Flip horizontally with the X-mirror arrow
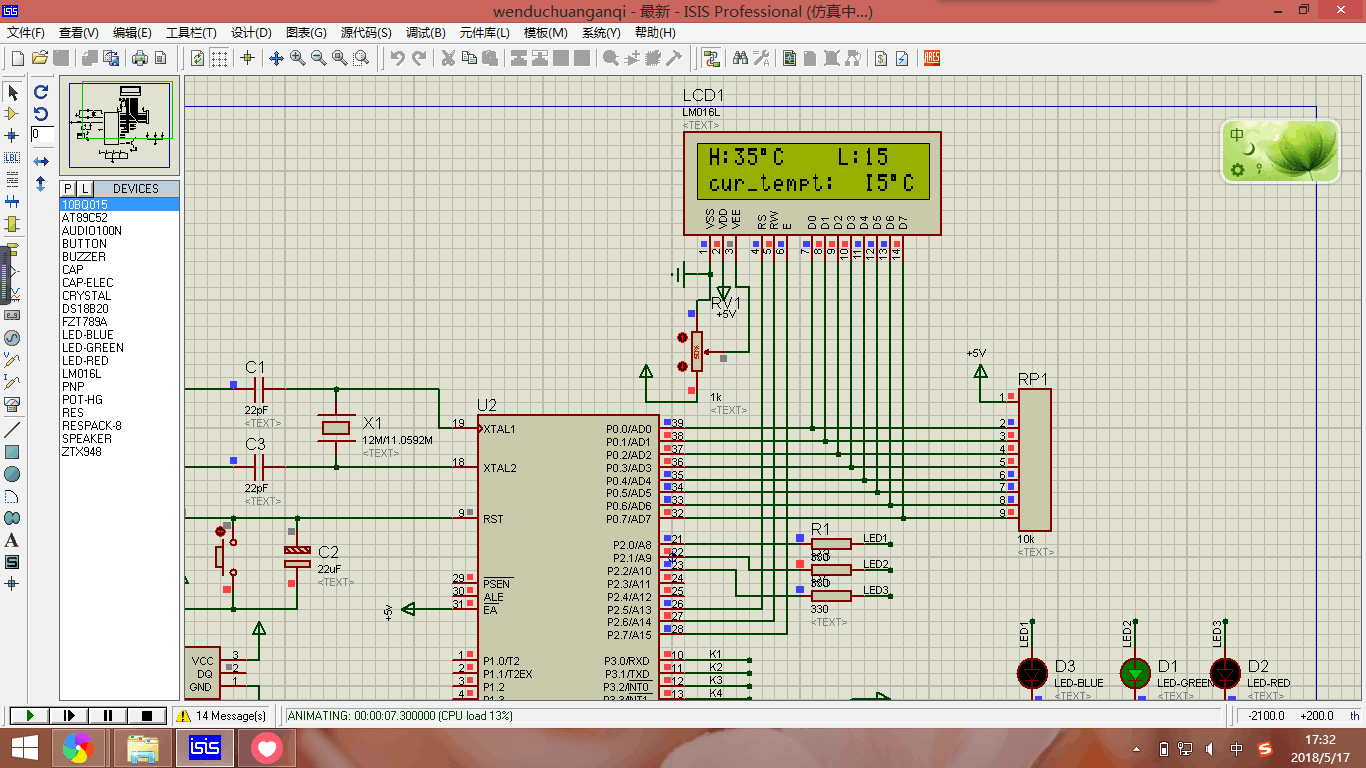Viewport: 1366px width, 768px height. [41, 161]
